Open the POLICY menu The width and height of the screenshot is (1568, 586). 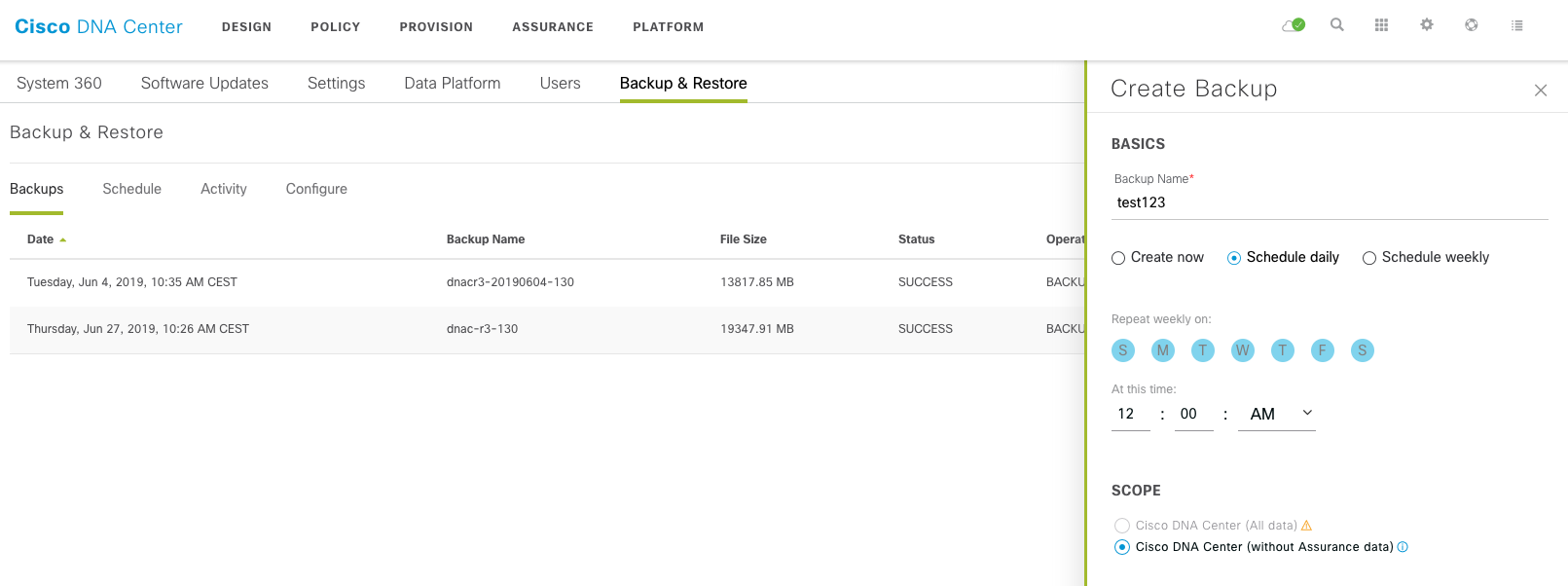[336, 27]
